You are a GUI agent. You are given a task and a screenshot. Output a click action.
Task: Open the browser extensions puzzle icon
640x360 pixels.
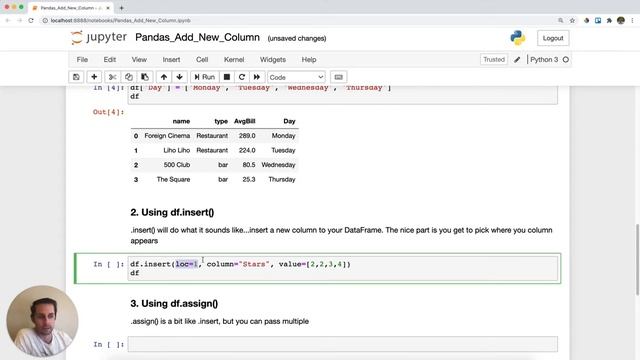coord(609,20)
